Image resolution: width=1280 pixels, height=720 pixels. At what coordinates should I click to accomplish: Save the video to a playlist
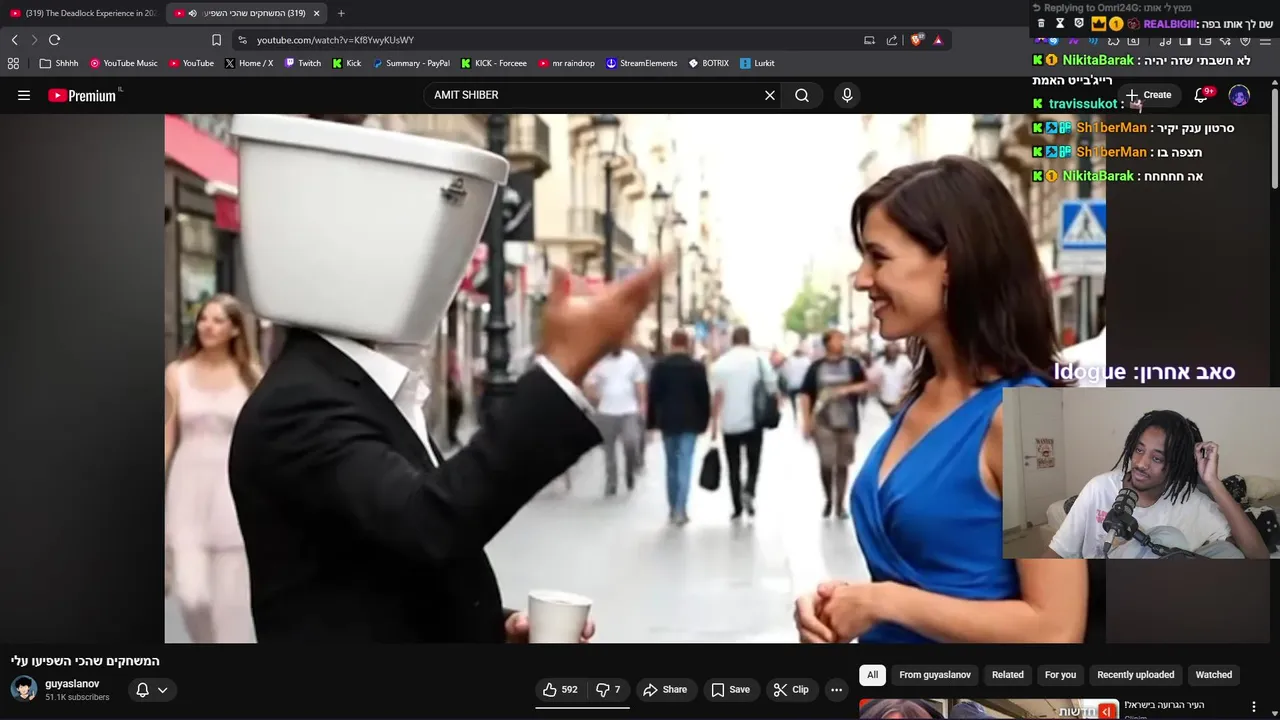point(730,689)
